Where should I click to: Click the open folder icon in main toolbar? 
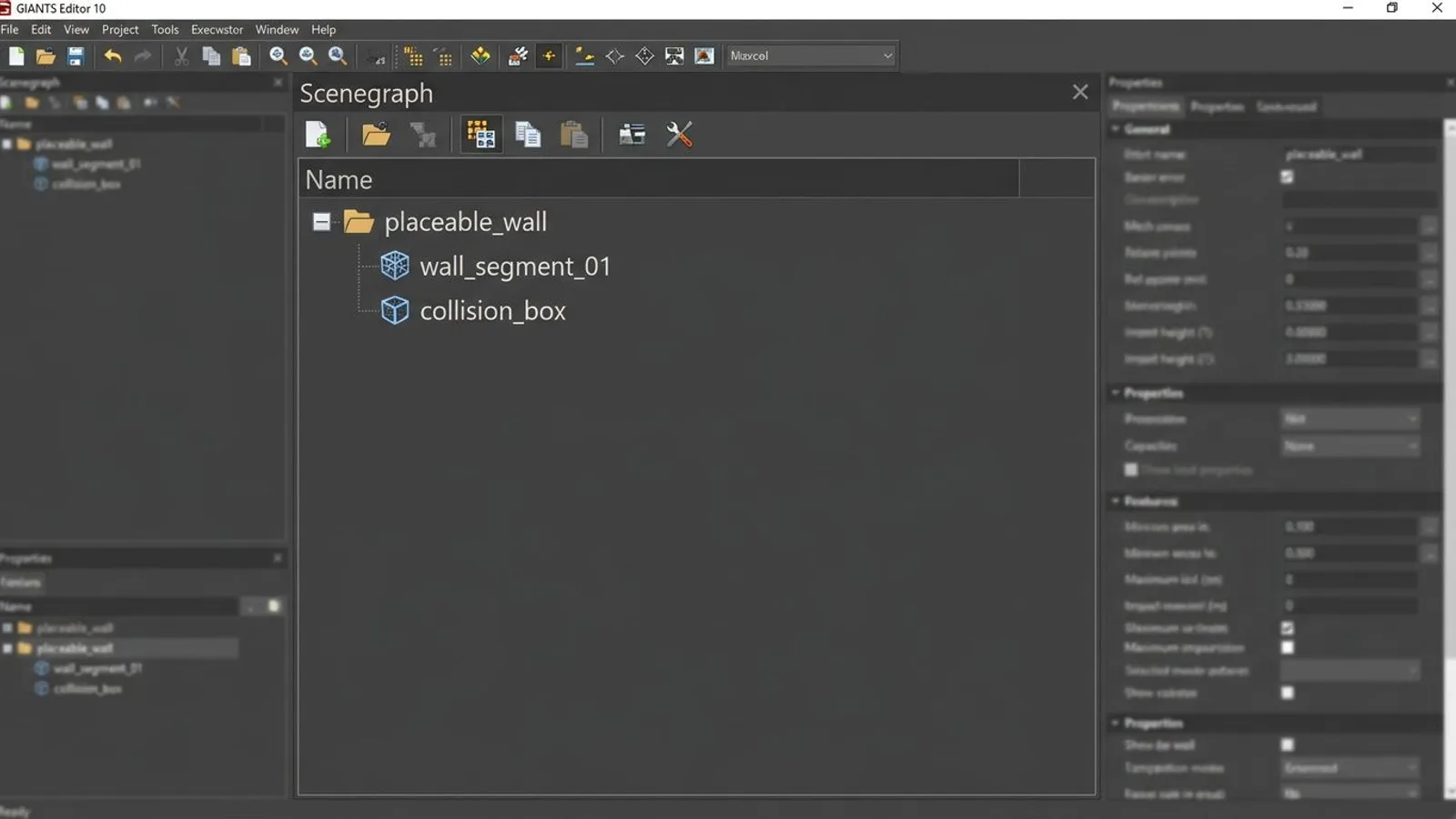tap(45, 56)
